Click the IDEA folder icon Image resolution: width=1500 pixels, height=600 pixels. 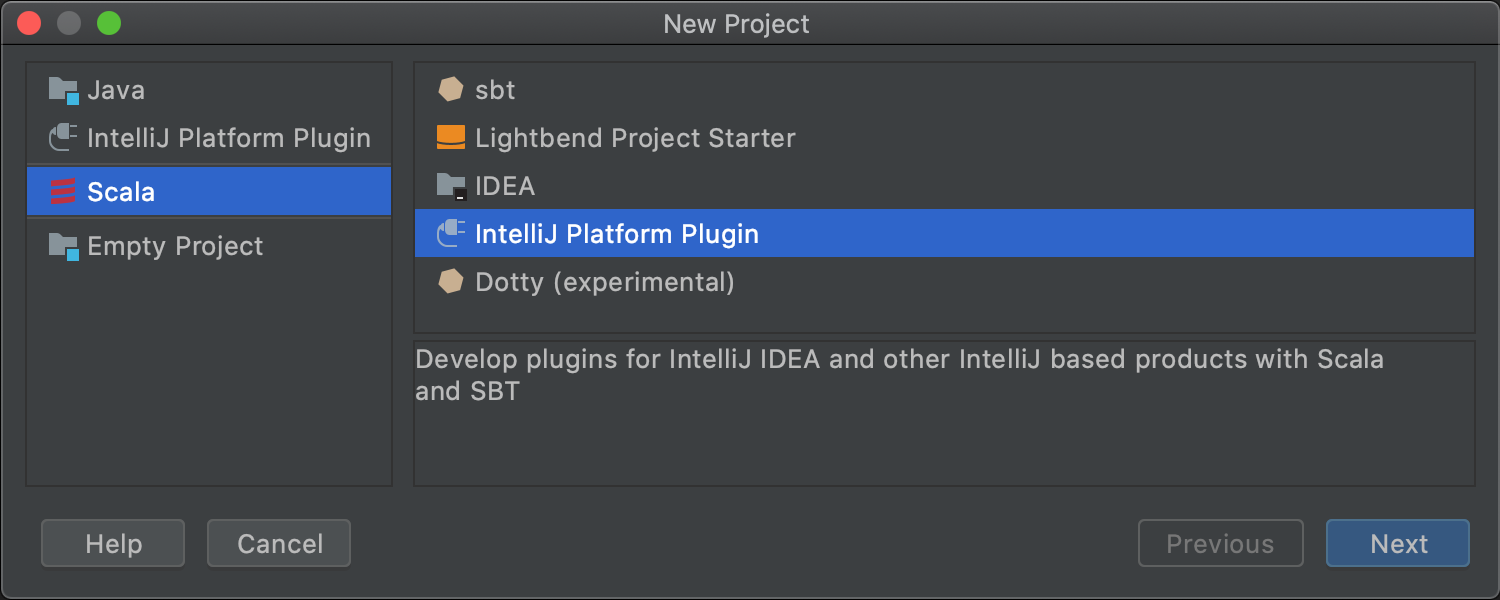click(451, 186)
